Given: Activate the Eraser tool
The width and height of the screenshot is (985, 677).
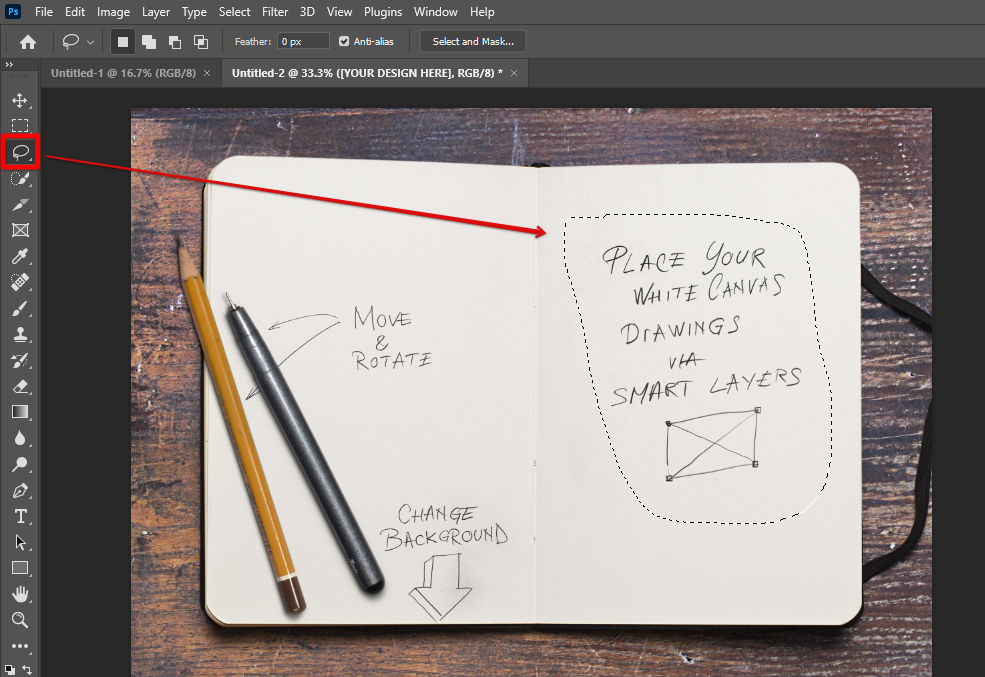Looking at the screenshot, I should pyautogui.click(x=19, y=386).
